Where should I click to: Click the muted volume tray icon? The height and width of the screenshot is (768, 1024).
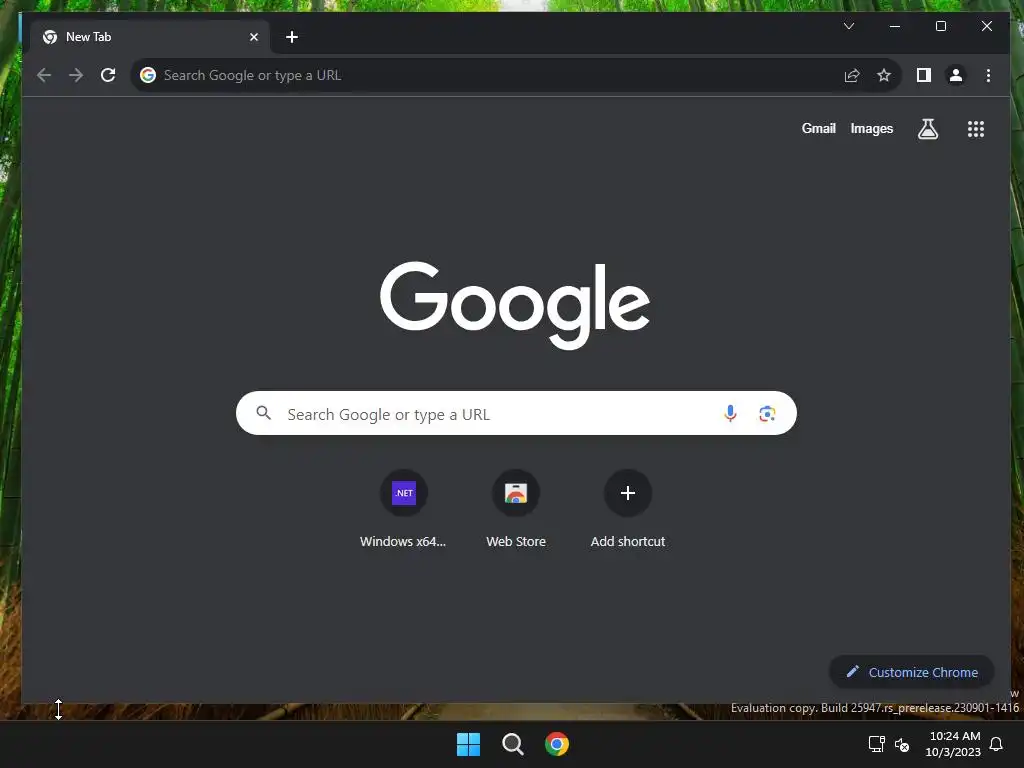tap(902, 744)
